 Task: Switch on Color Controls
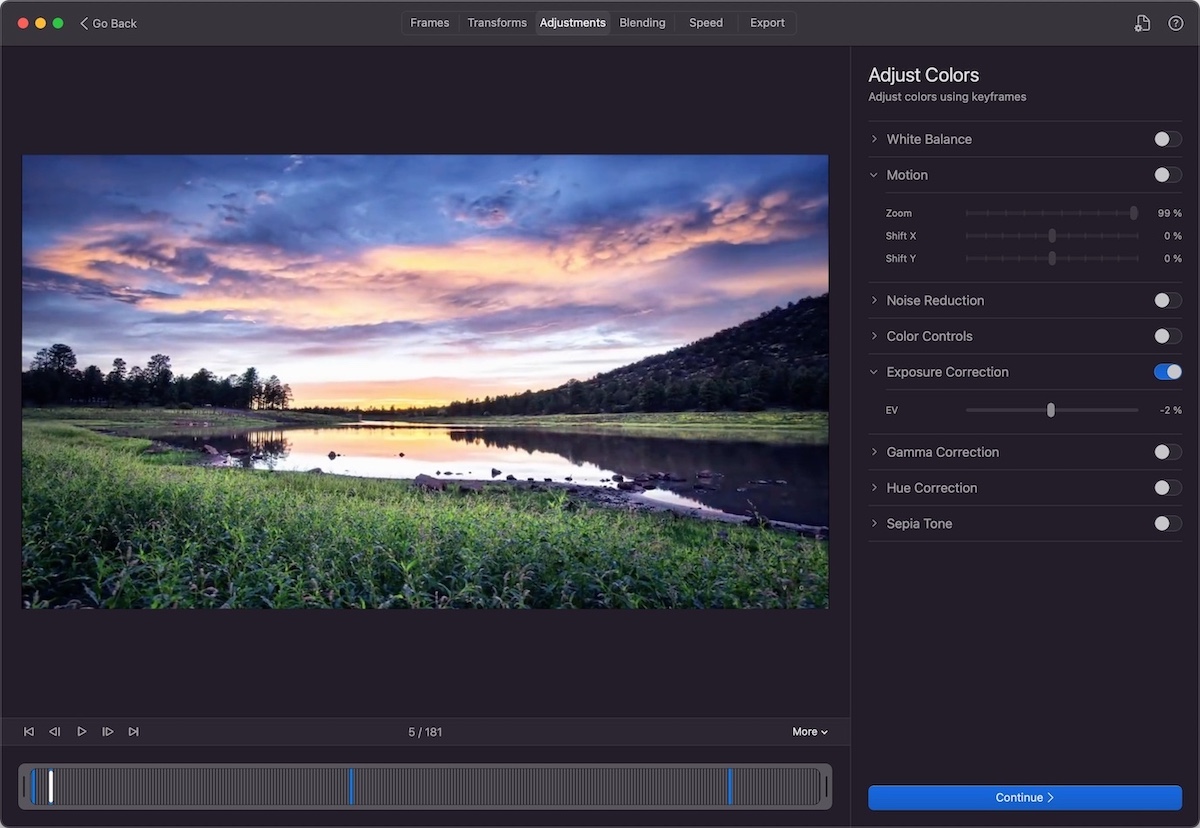(x=1167, y=336)
